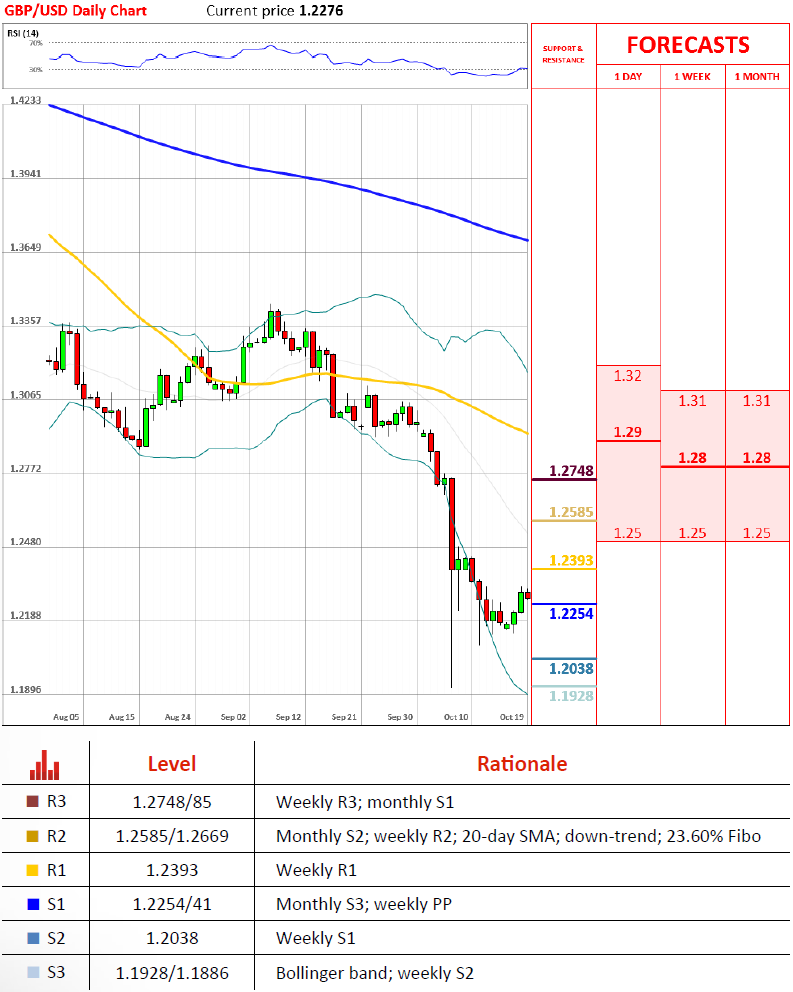
Task: Click the 'Weekly R1' rationale cell
Action: click(316, 871)
